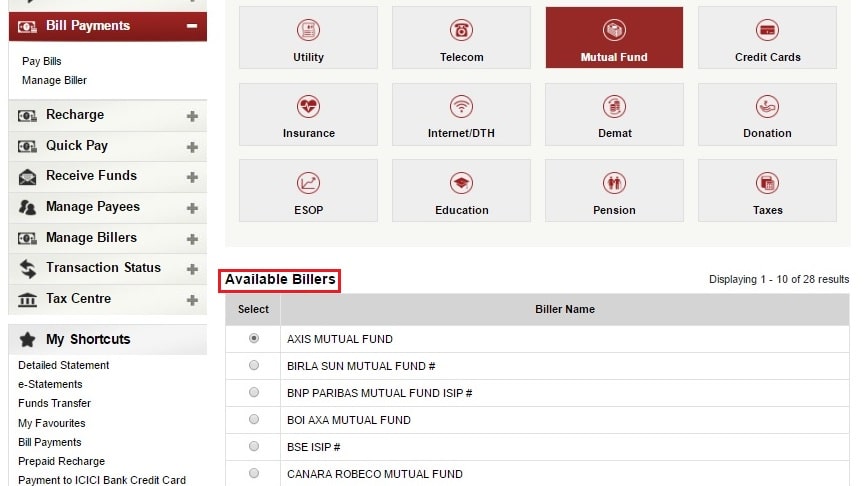This screenshot has width=868, height=486.
Task: Open the Recharge menu label
Action: click(75, 115)
